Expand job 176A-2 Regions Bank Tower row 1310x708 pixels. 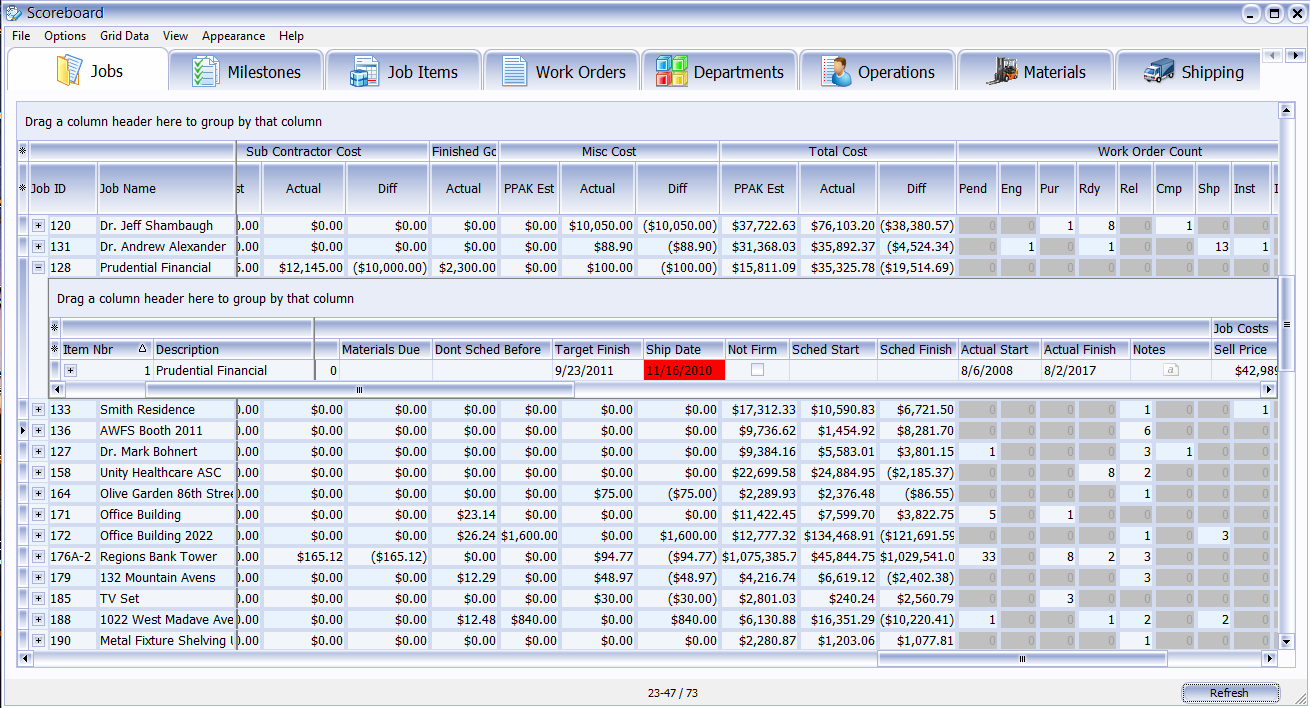click(x=38, y=556)
